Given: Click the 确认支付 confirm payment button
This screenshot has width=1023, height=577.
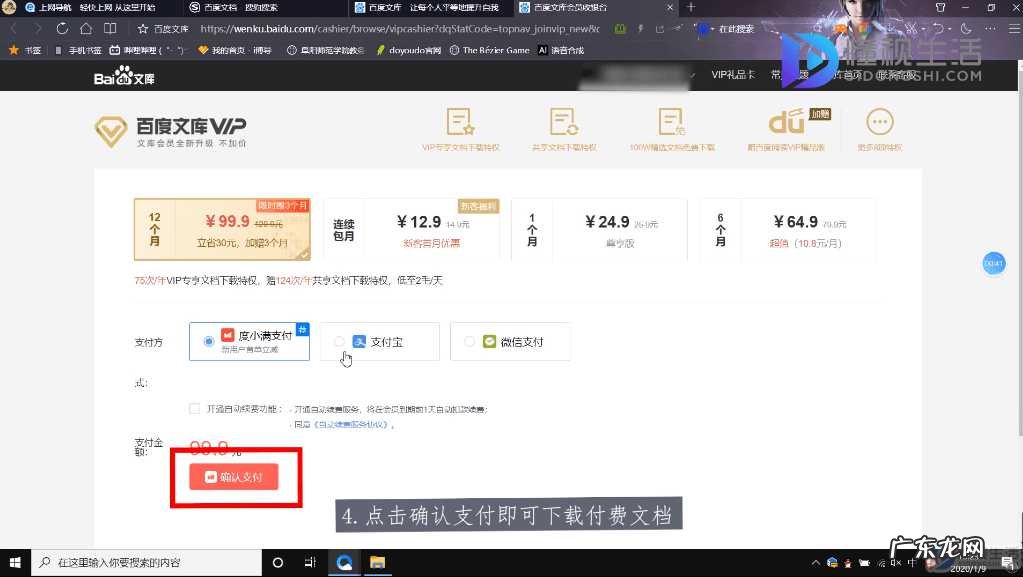Looking at the screenshot, I should click(x=235, y=477).
